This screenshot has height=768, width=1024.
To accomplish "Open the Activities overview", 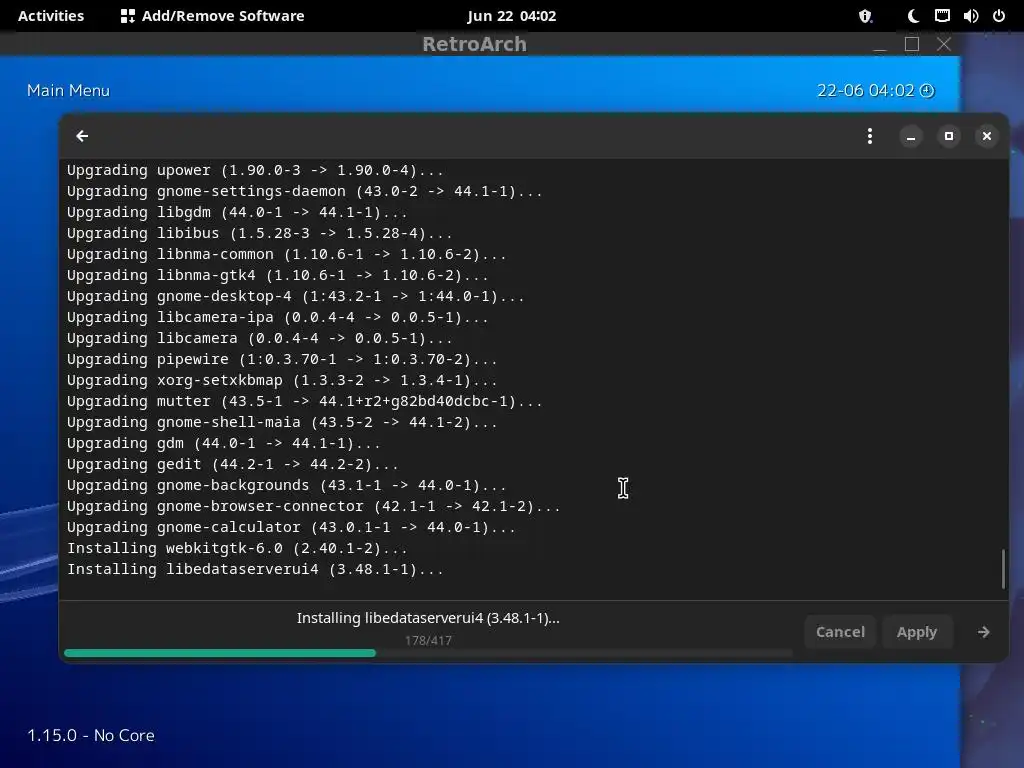I will click(x=51, y=16).
